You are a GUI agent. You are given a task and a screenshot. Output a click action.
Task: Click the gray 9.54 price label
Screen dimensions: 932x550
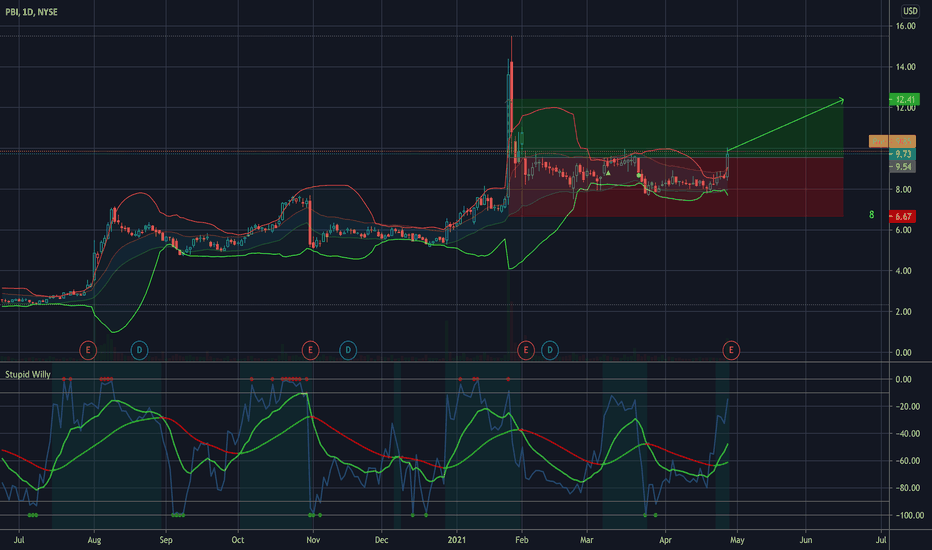(x=902, y=167)
